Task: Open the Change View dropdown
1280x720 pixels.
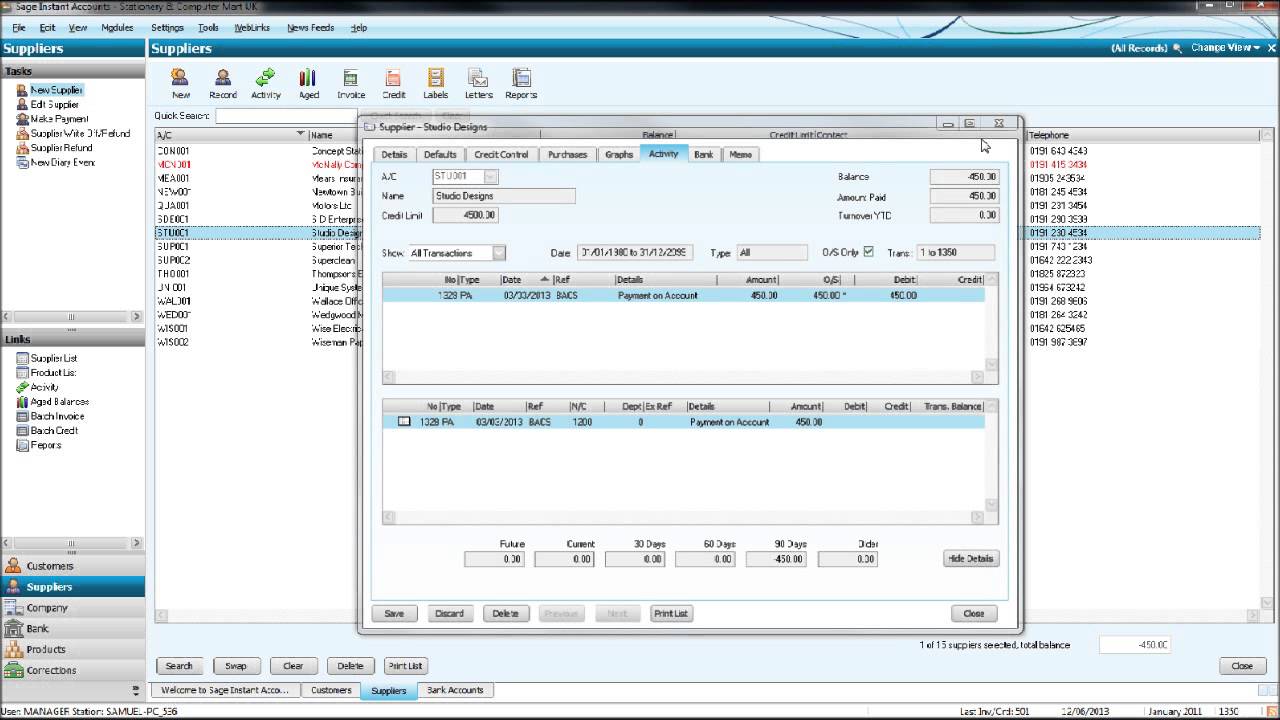Action: [x=1225, y=48]
